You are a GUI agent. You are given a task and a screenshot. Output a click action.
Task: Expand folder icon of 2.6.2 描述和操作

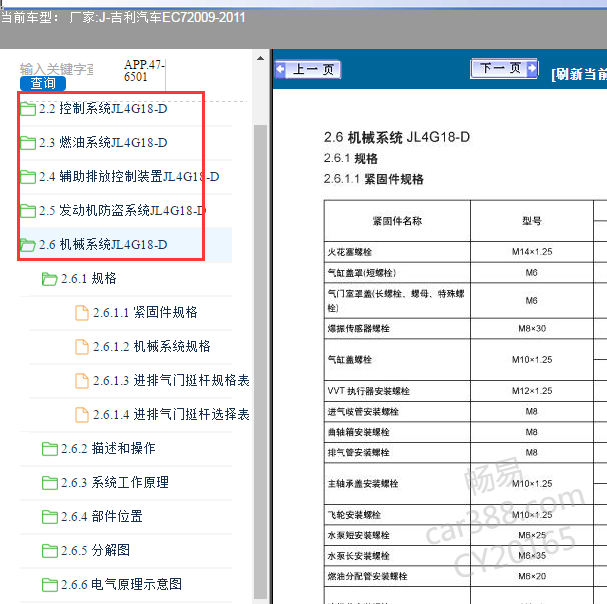click(x=50, y=449)
